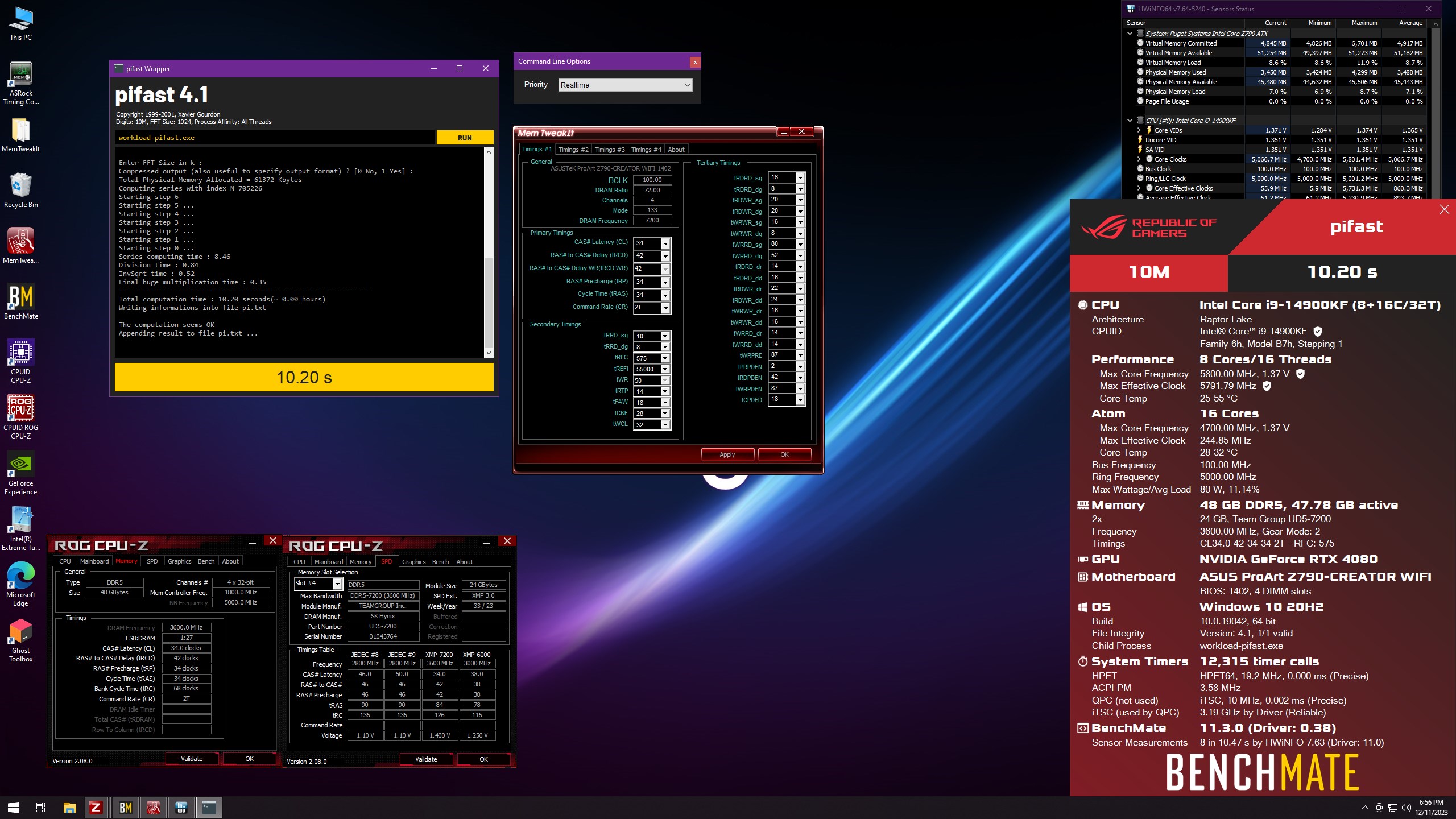Open BenchMate desktop icon
Screen dimensions: 1456x819
pos(20,301)
